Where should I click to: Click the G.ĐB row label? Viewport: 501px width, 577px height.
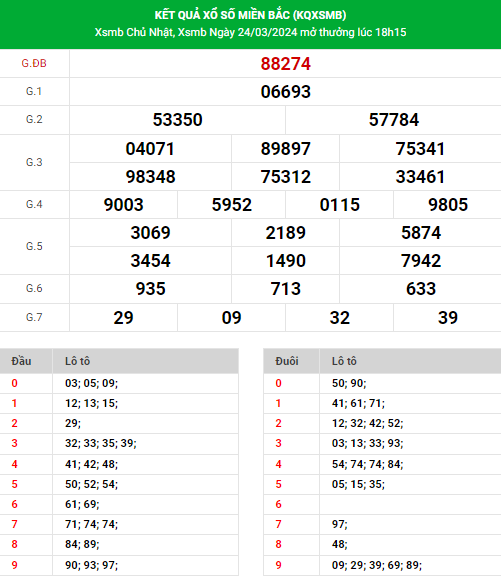tap(34, 63)
